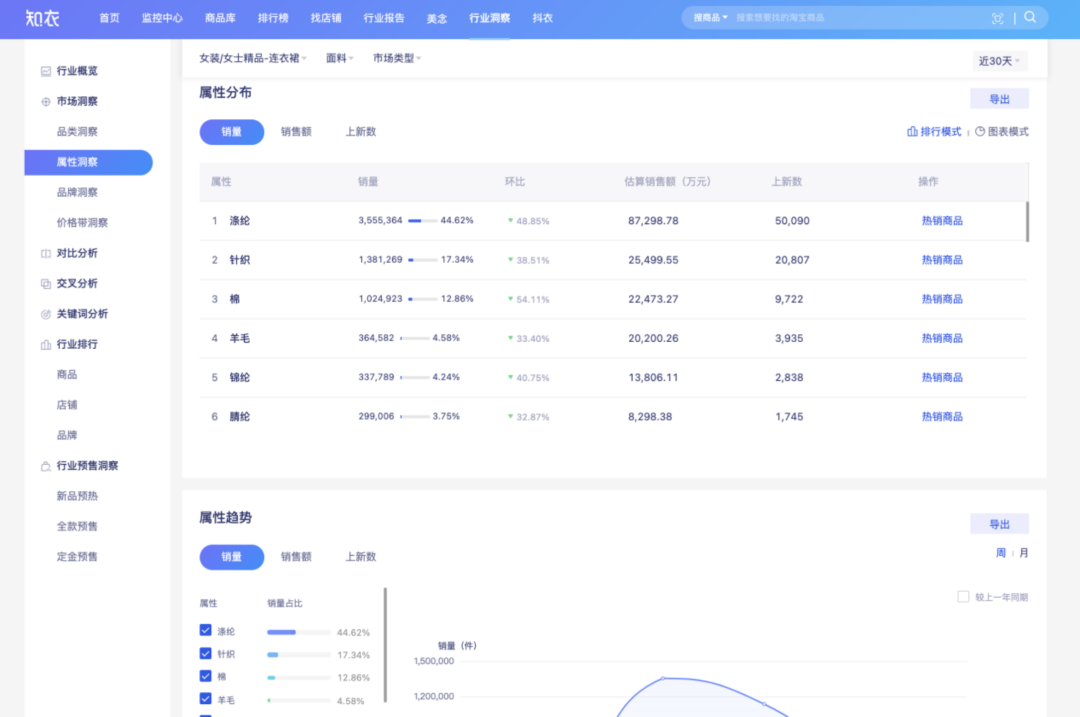The width and height of the screenshot is (1080, 717).
Task: Click the 行业预售洞察 sidebar icon
Action: (45, 466)
